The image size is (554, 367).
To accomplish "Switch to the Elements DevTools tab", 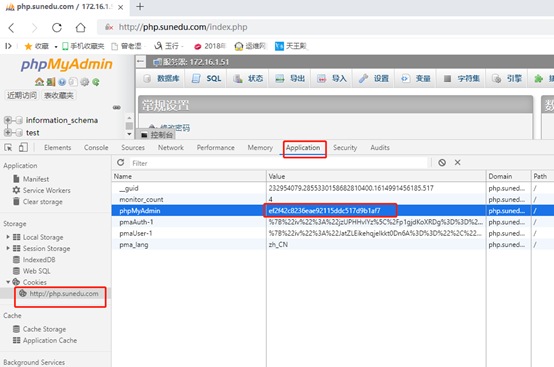I will click(x=58, y=148).
